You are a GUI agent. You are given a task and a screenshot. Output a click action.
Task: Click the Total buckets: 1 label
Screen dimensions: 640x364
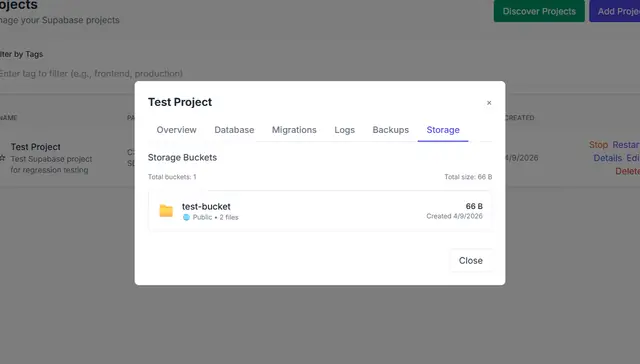pos(172,177)
